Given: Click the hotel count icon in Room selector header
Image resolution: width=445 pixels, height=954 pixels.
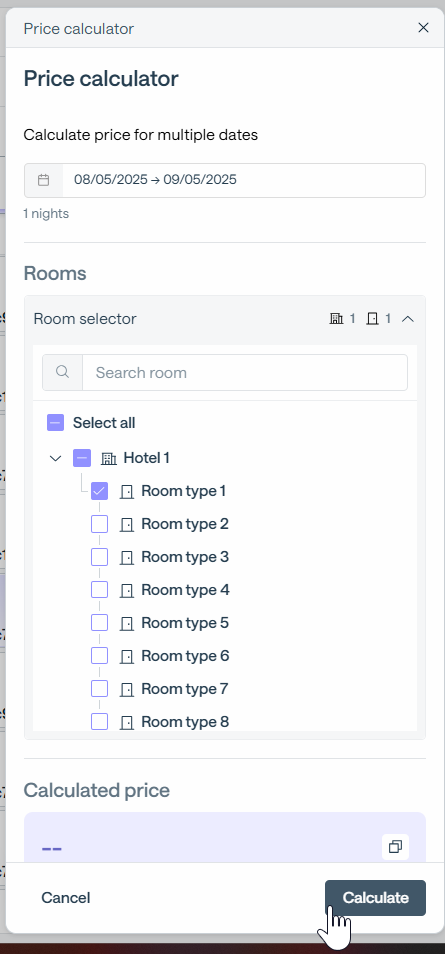Looking at the screenshot, I should [336, 318].
